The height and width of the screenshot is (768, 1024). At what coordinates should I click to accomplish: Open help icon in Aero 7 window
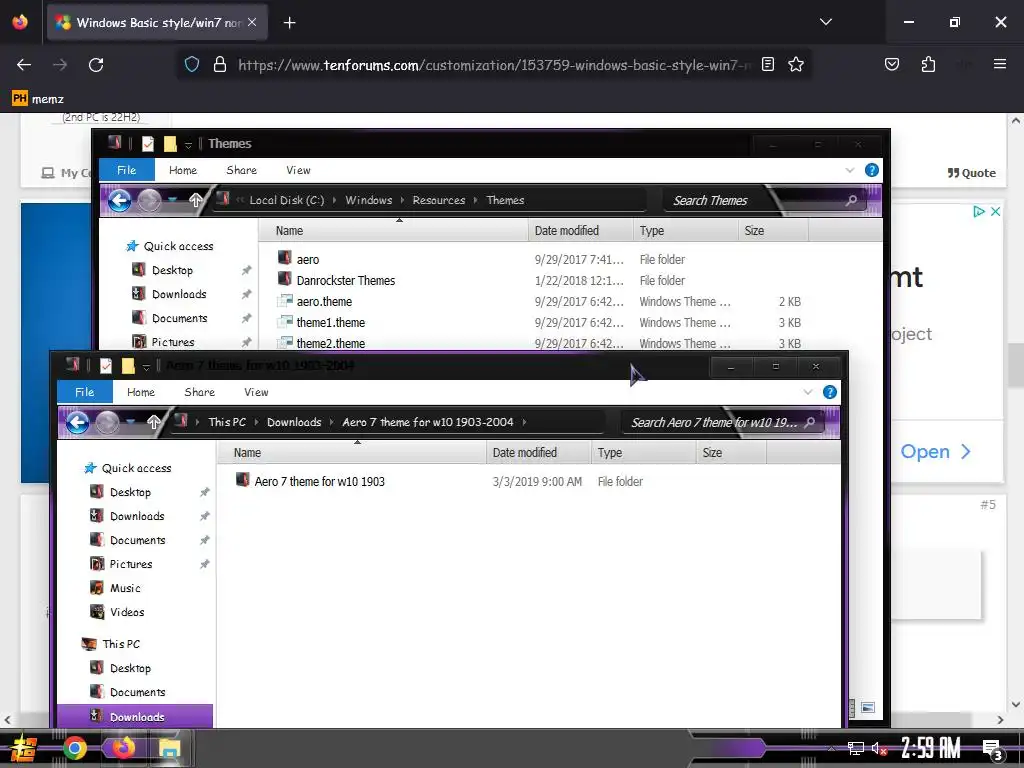pos(830,392)
